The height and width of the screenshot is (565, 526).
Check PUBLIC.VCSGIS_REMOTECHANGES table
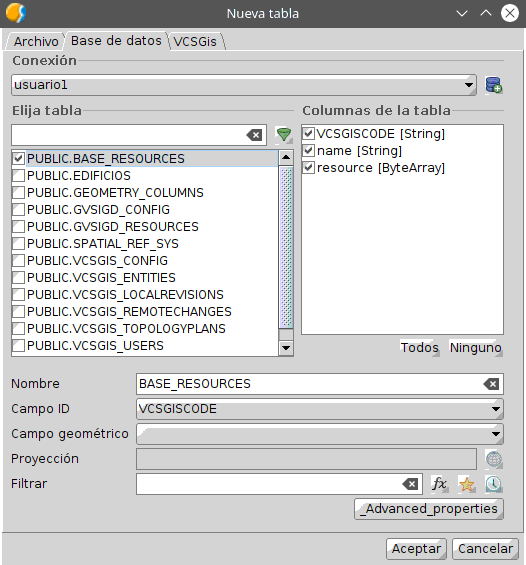click(x=18, y=311)
